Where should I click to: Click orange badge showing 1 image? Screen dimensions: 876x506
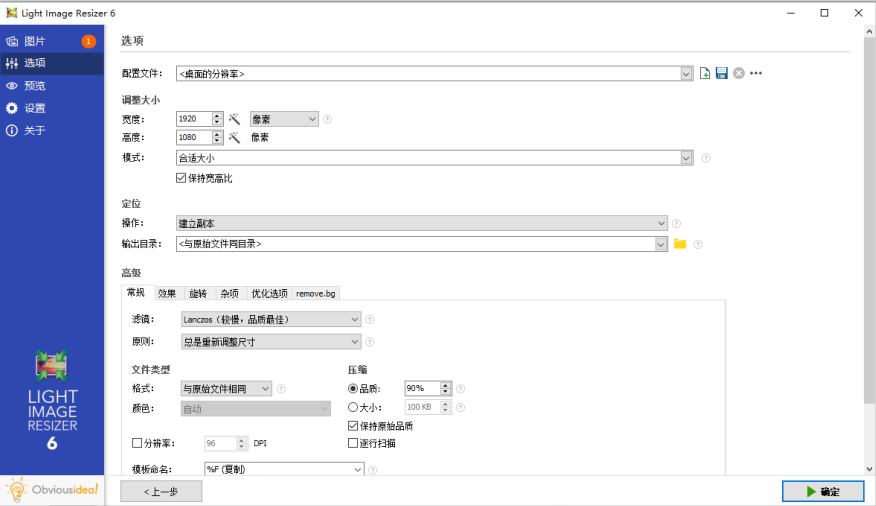click(x=88, y=41)
